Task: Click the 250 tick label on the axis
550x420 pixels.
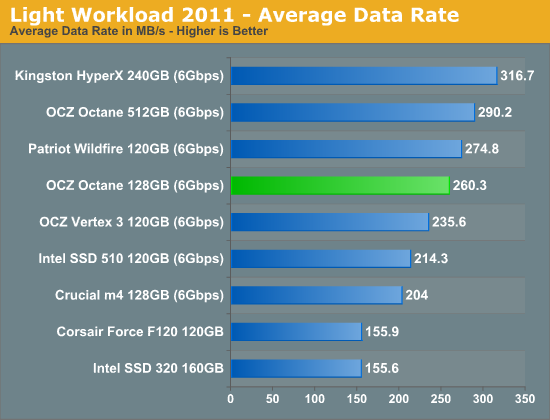Action: [441, 399]
